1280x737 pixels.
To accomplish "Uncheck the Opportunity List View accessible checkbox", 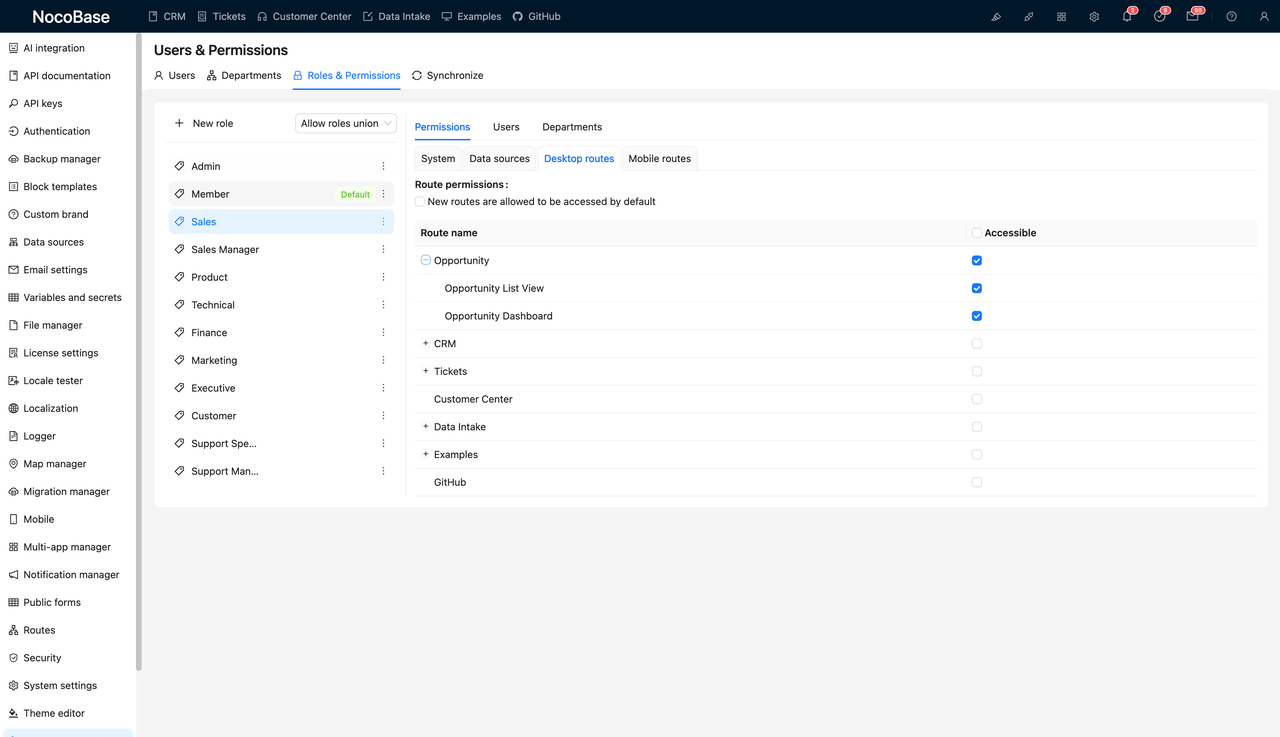I will (x=976, y=288).
